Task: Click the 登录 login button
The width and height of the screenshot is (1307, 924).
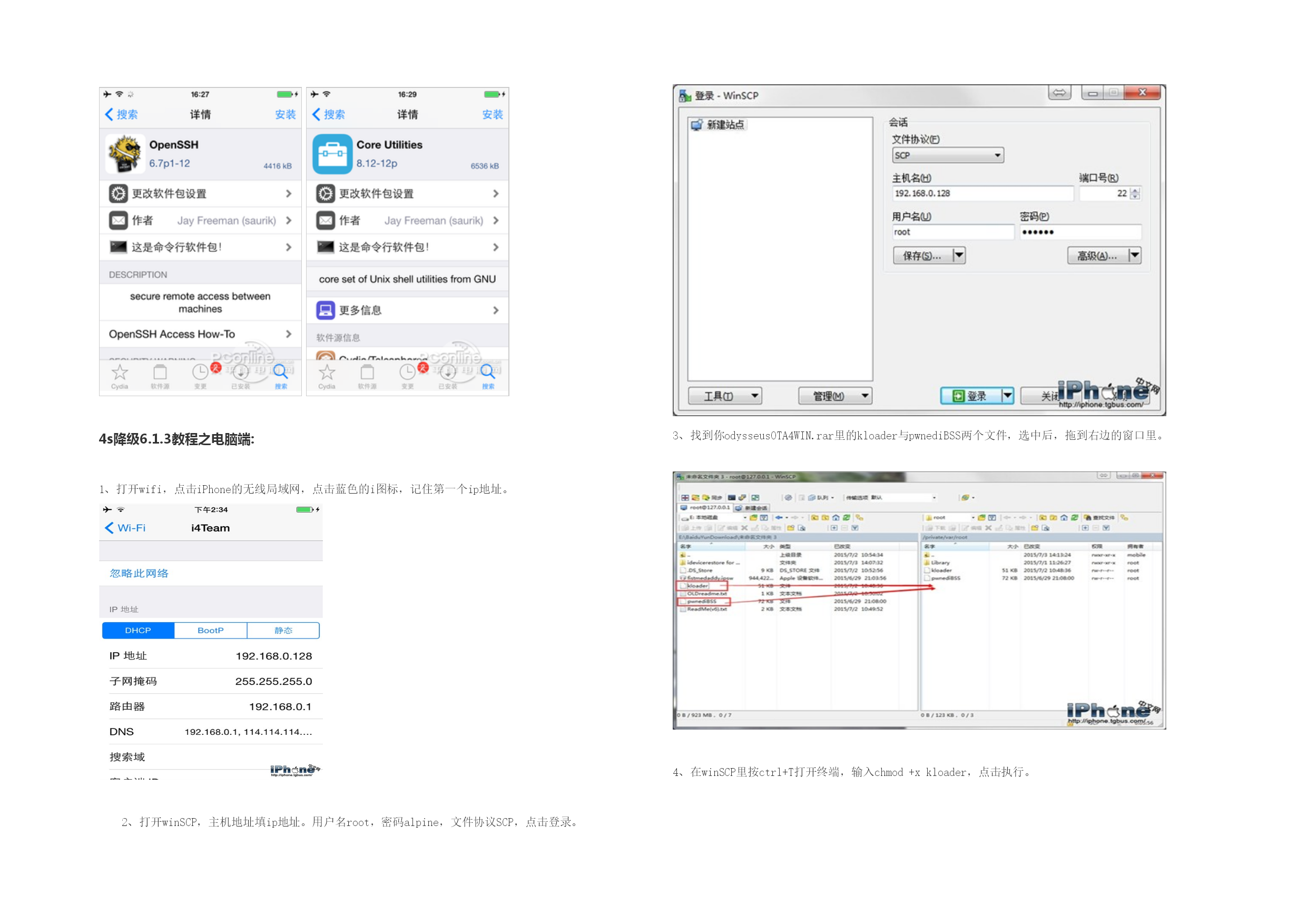Action: pos(970,396)
